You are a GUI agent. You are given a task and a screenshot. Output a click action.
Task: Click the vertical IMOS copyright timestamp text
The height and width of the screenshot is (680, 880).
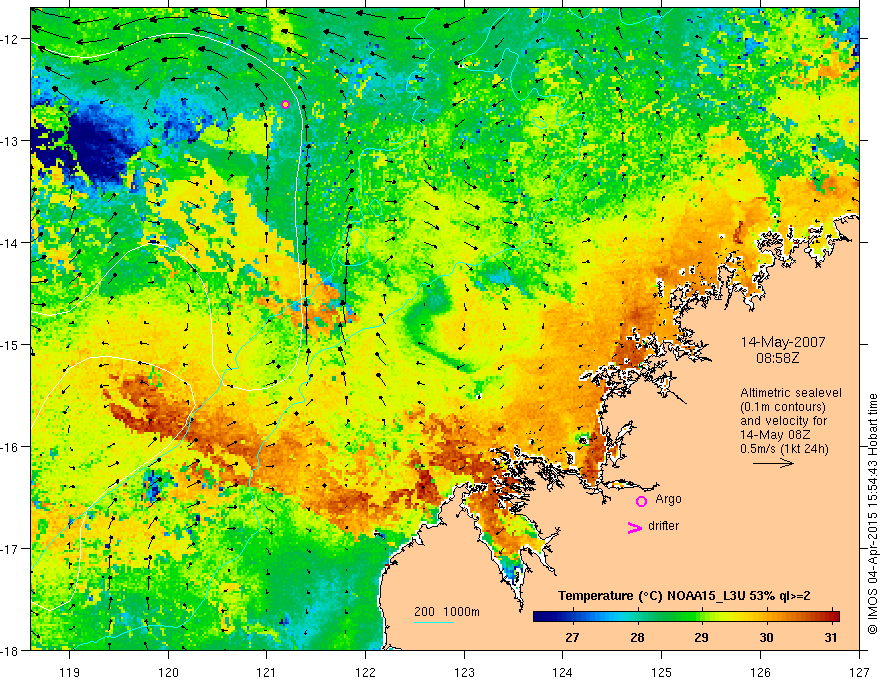tap(872, 514)
